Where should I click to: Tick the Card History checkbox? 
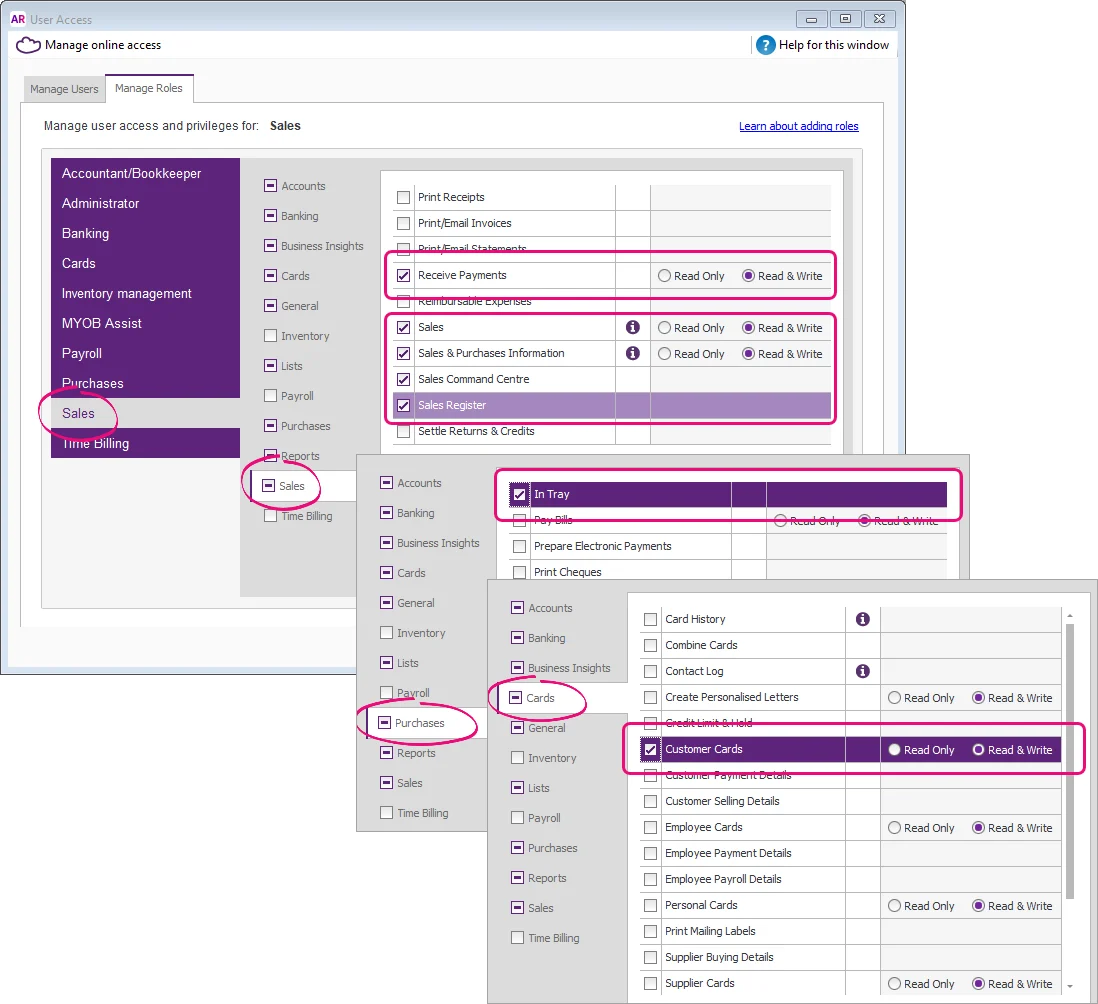651,620
